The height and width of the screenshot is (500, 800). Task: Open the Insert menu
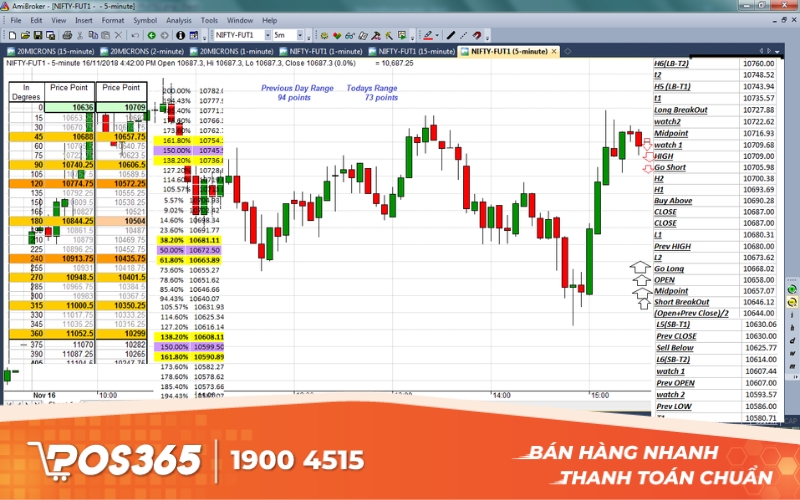(x=84, y=20)
